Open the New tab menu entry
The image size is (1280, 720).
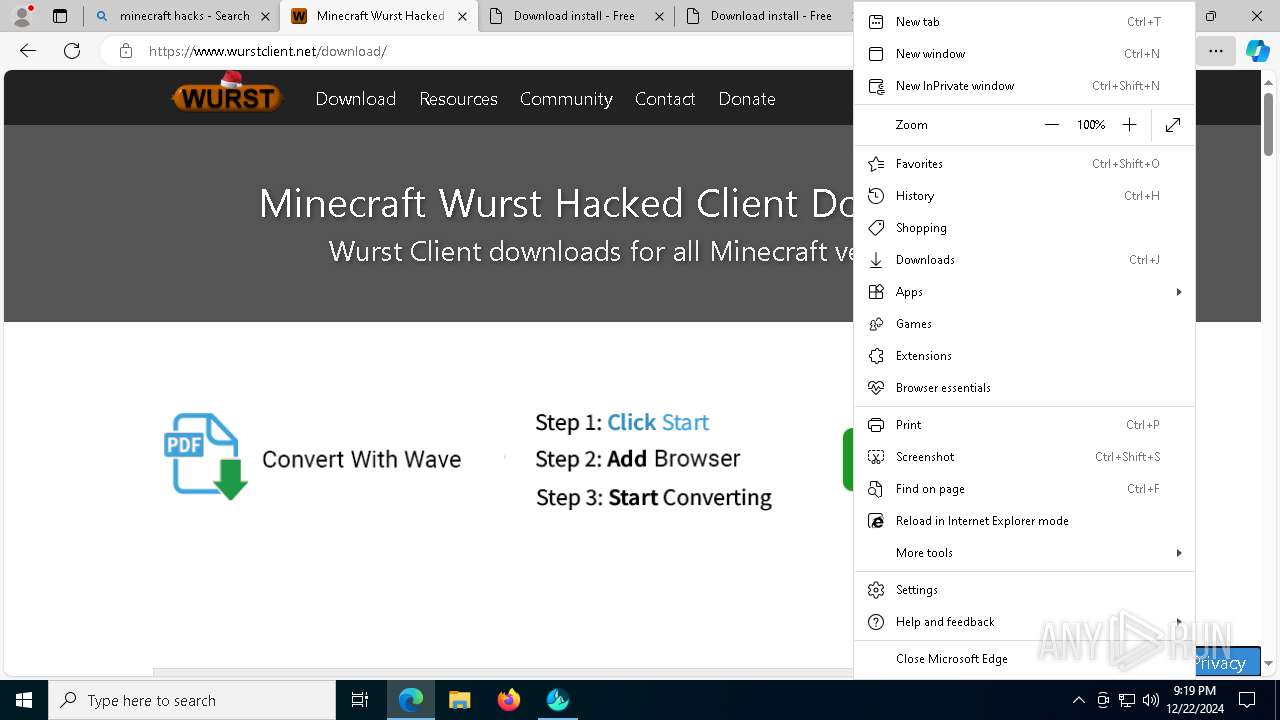1024,22
